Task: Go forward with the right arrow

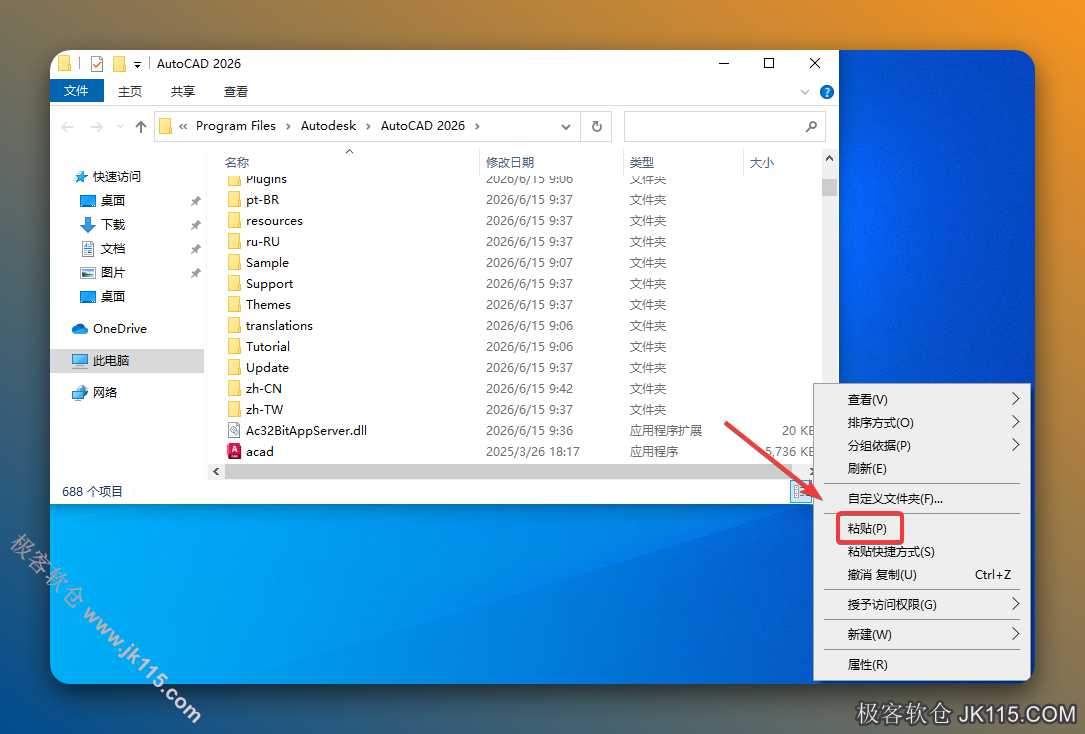Action: [96, 127]
